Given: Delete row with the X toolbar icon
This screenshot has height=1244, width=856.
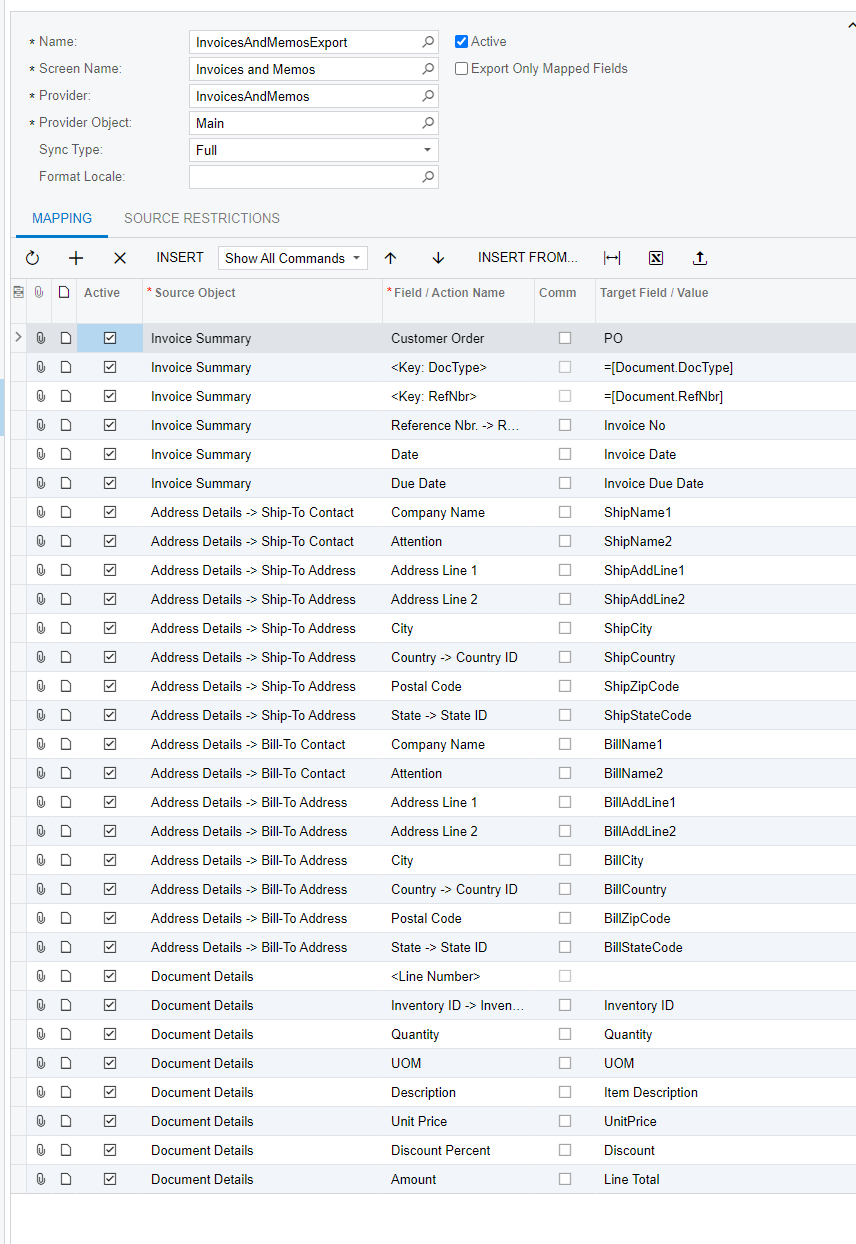Looking at the screenshot, I should (x=120, y=258).
